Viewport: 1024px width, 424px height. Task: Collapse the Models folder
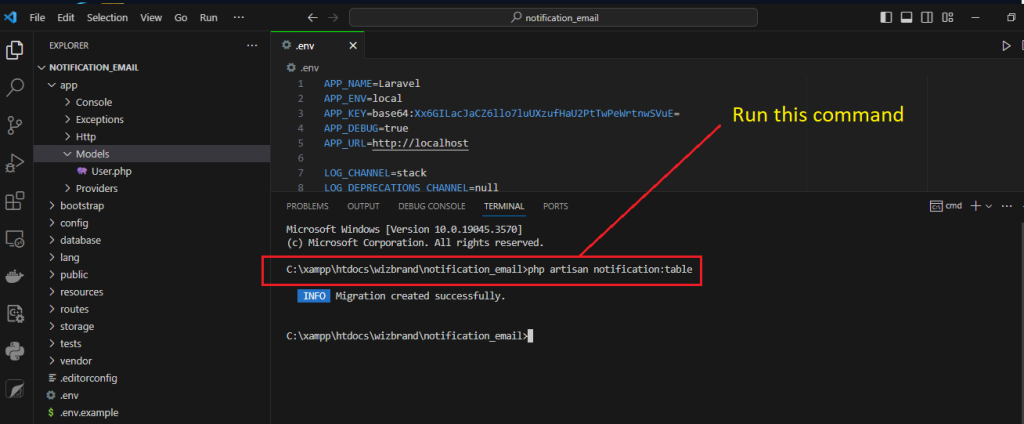click(x=92, y=154)
